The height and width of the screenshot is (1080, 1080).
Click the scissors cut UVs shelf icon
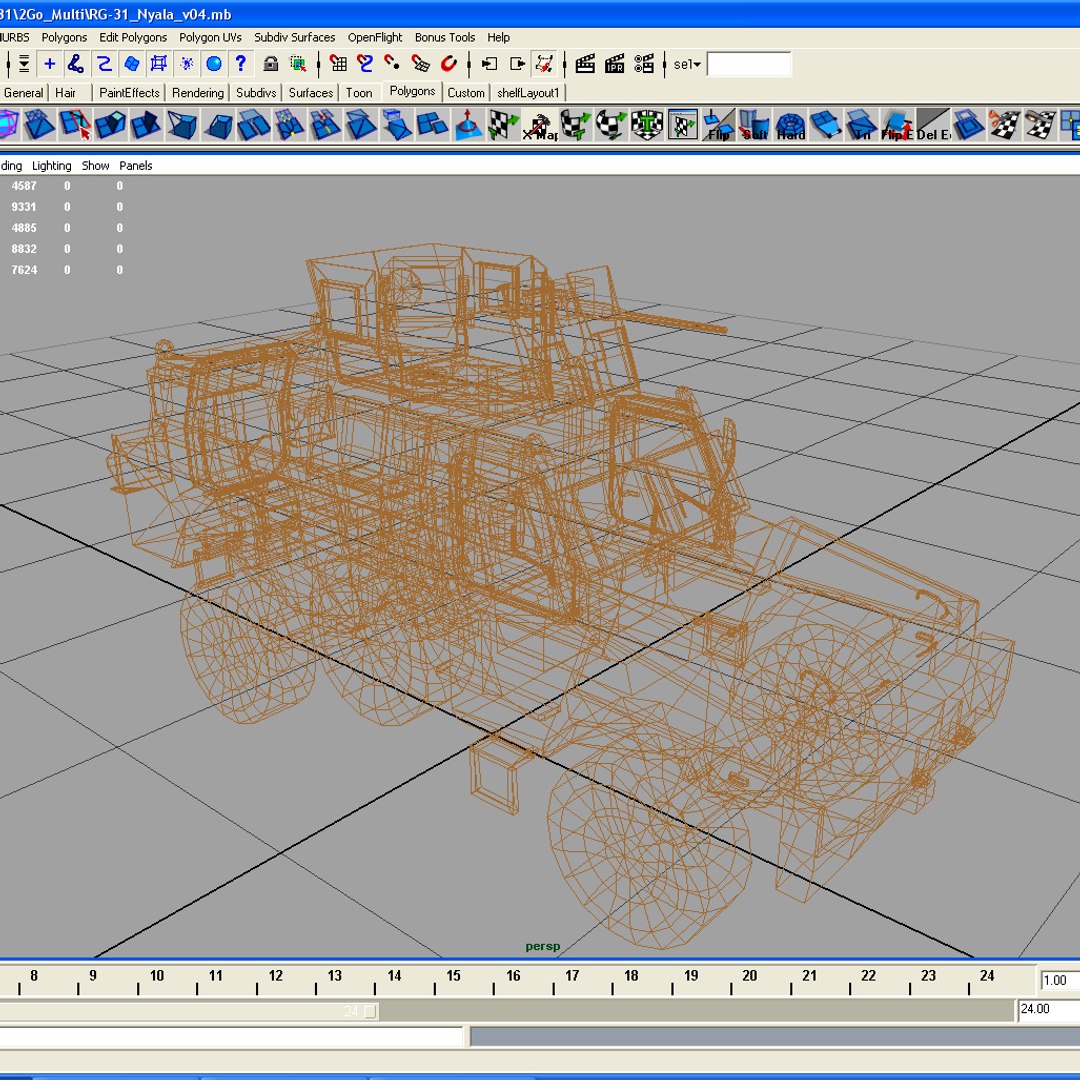point(1005,125)
